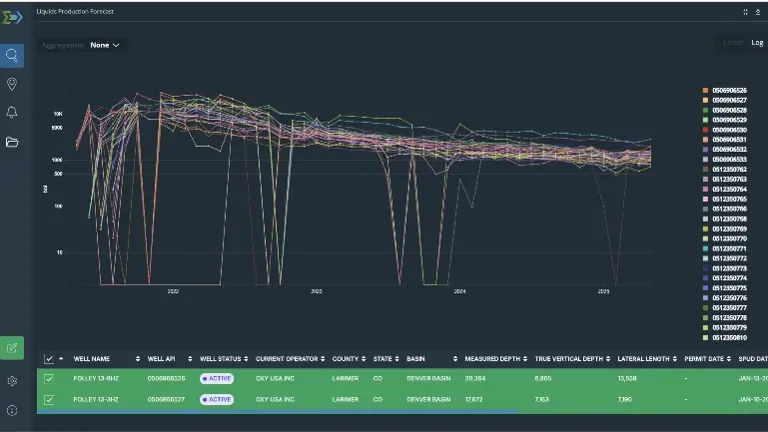Uncheck the FOLLEY 13-8HZ row checkbox
Viewport: 768px width, 432px height.
(x=49, y=379)
